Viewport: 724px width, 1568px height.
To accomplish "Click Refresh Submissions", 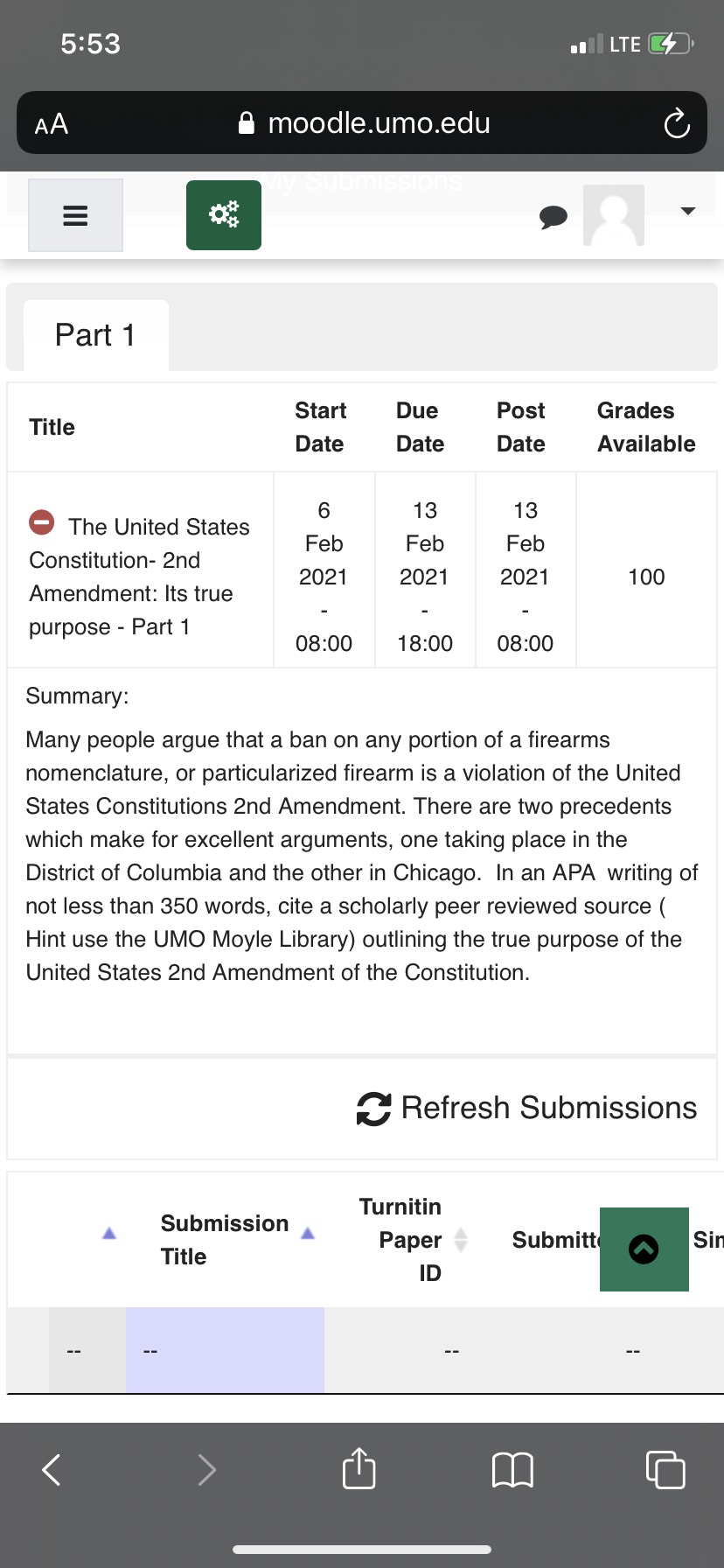I will click(526, 1108).
